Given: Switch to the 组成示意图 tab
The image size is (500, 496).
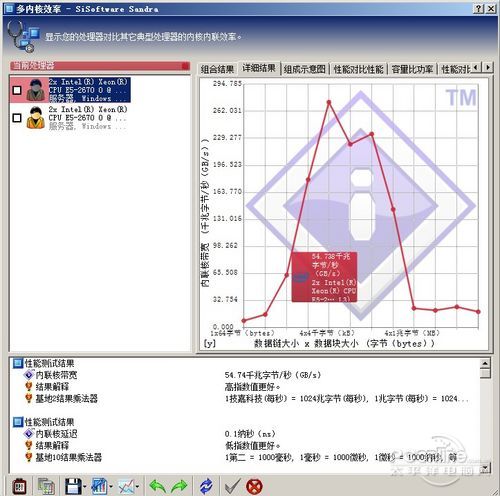Looking at the screenshot, I should (x=305, y=69).
